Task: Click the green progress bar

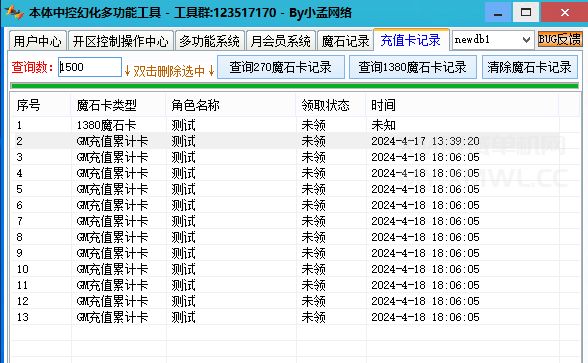Action: [295, 86]
